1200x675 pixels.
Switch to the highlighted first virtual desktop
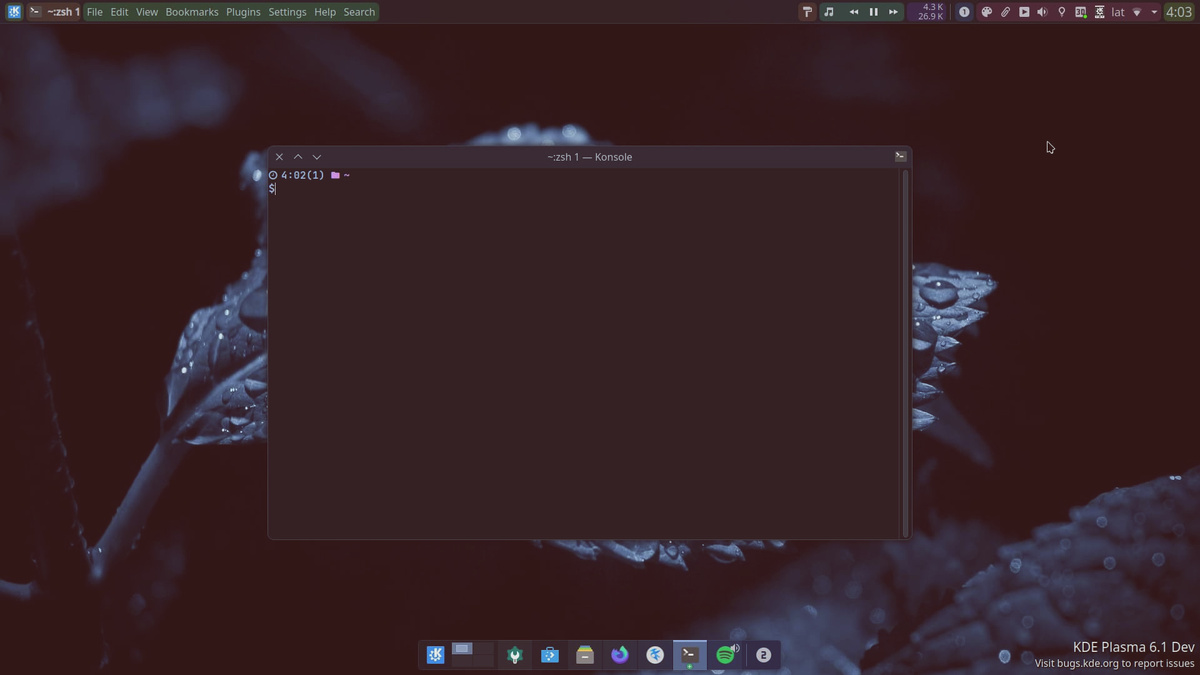(x=462, y=648)
